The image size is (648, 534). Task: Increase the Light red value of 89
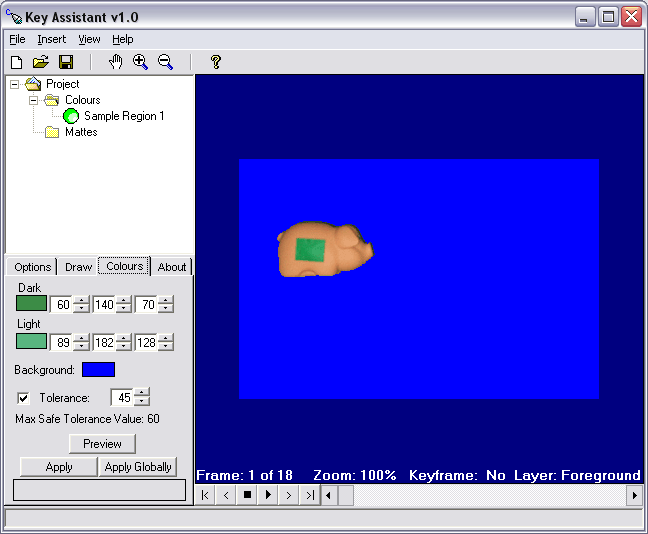pos(82,338)
